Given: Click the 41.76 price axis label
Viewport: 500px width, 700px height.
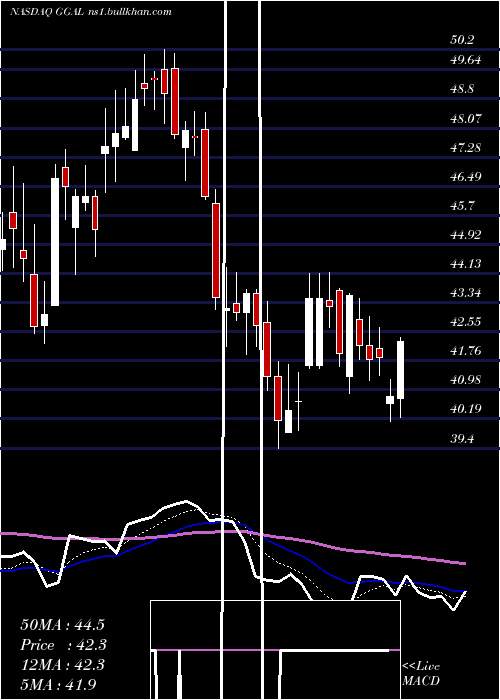Looking at the screenshot, I should (466, 350).
